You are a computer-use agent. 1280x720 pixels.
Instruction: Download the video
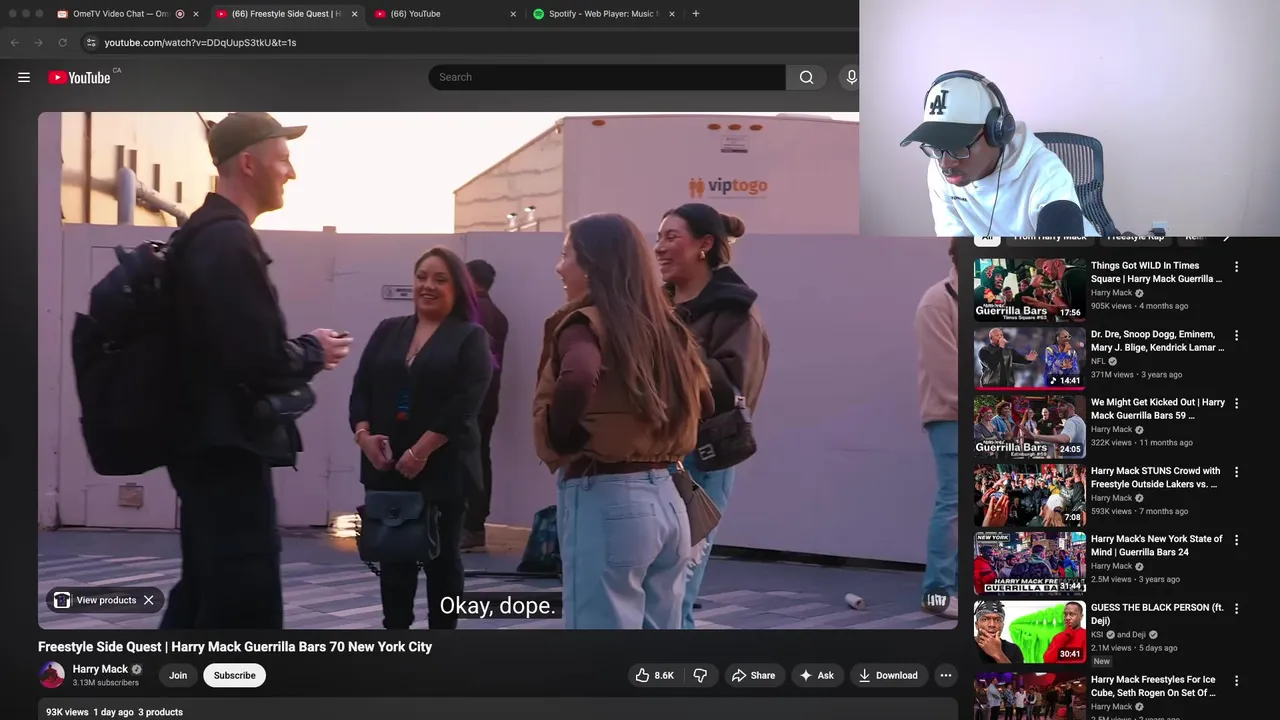[x=888, y=675]
